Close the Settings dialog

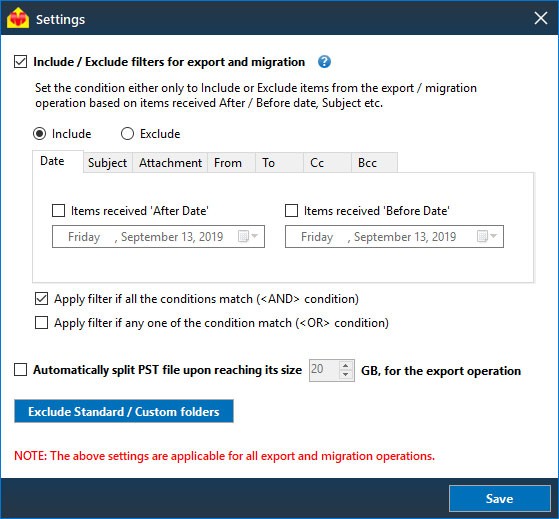pos(540,18)
